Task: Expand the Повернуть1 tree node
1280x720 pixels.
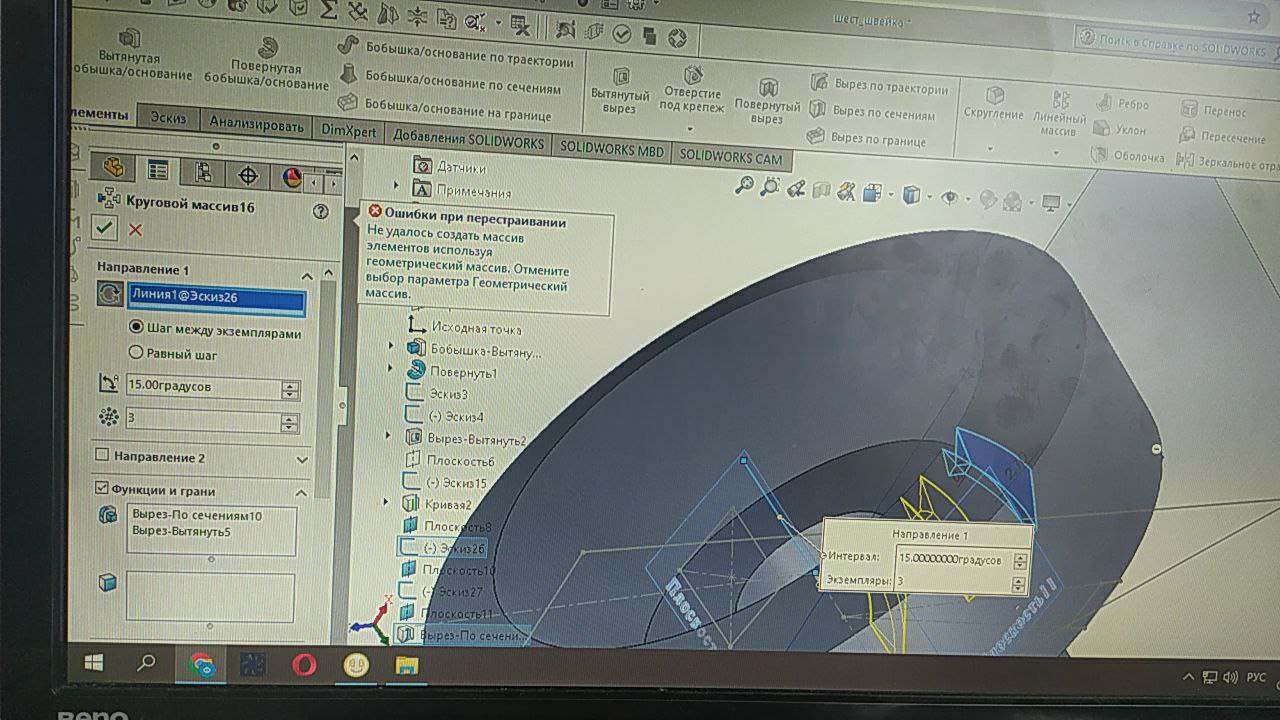Action: [391, 369]
